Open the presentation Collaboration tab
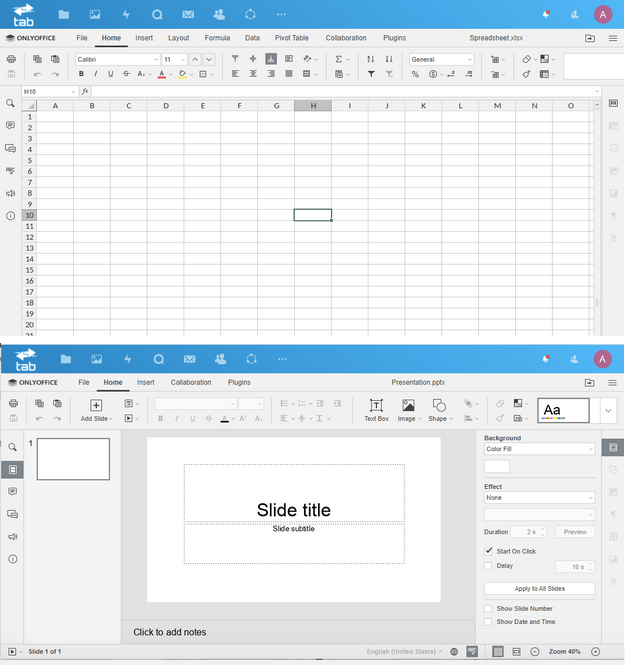Viewport: 625px width, 665px height. (x=191, y=383)
